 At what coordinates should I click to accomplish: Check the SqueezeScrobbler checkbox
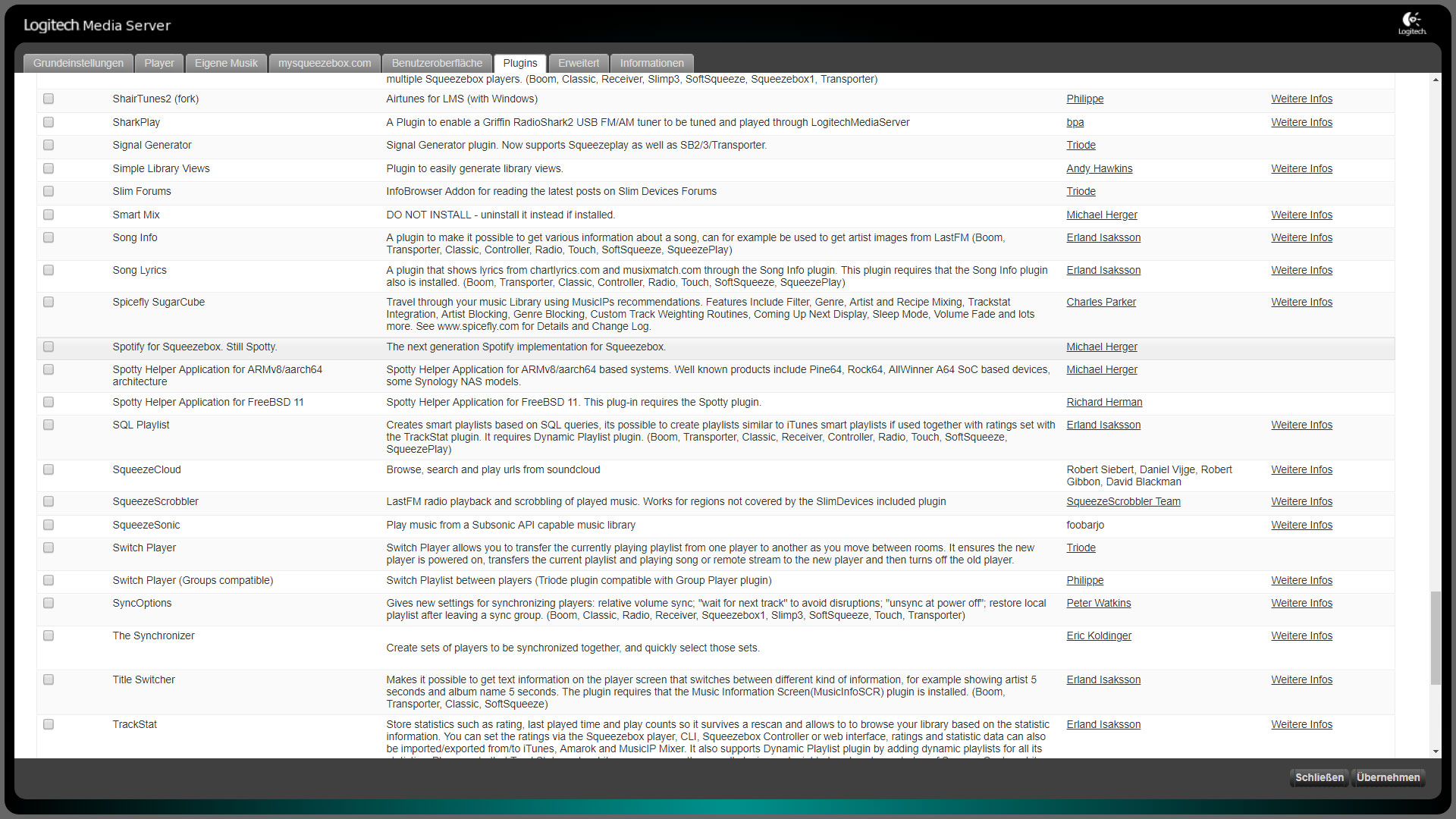click(49, 501)
